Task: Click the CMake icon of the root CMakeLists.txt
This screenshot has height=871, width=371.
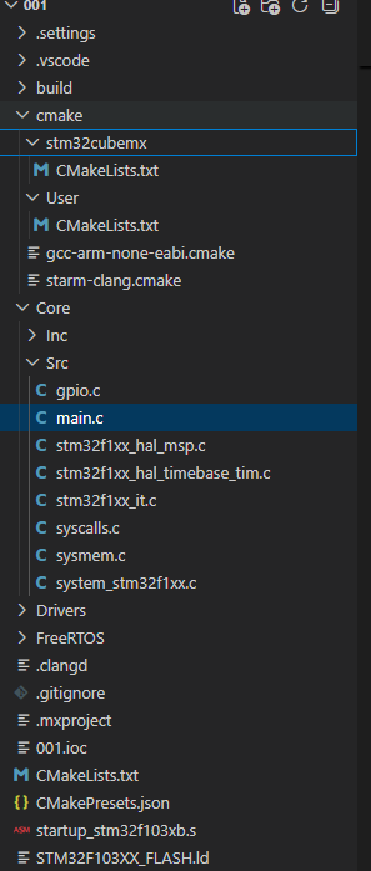Action: click(x=22, y=775)
